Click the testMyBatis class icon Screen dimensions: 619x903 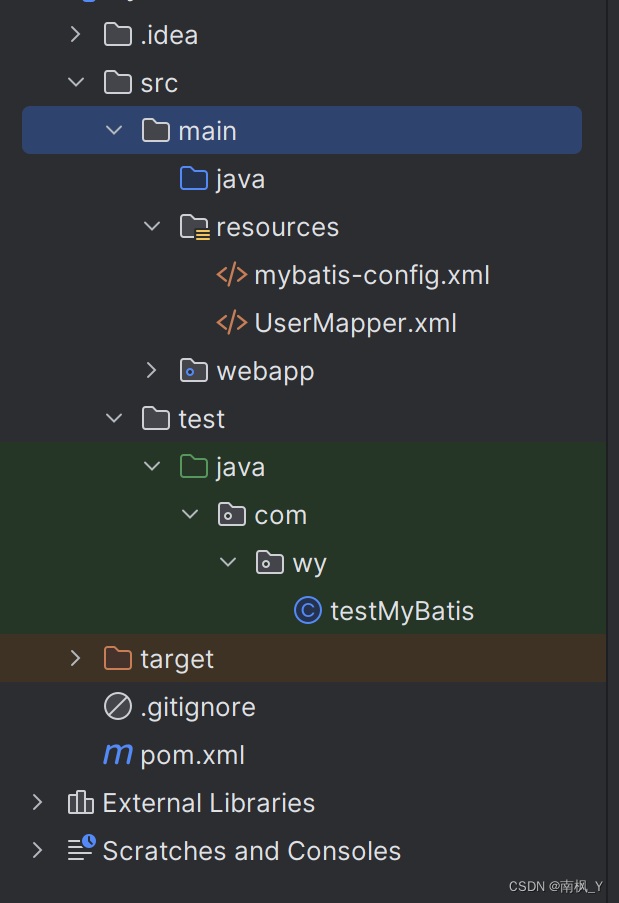(x=308, y=611)
